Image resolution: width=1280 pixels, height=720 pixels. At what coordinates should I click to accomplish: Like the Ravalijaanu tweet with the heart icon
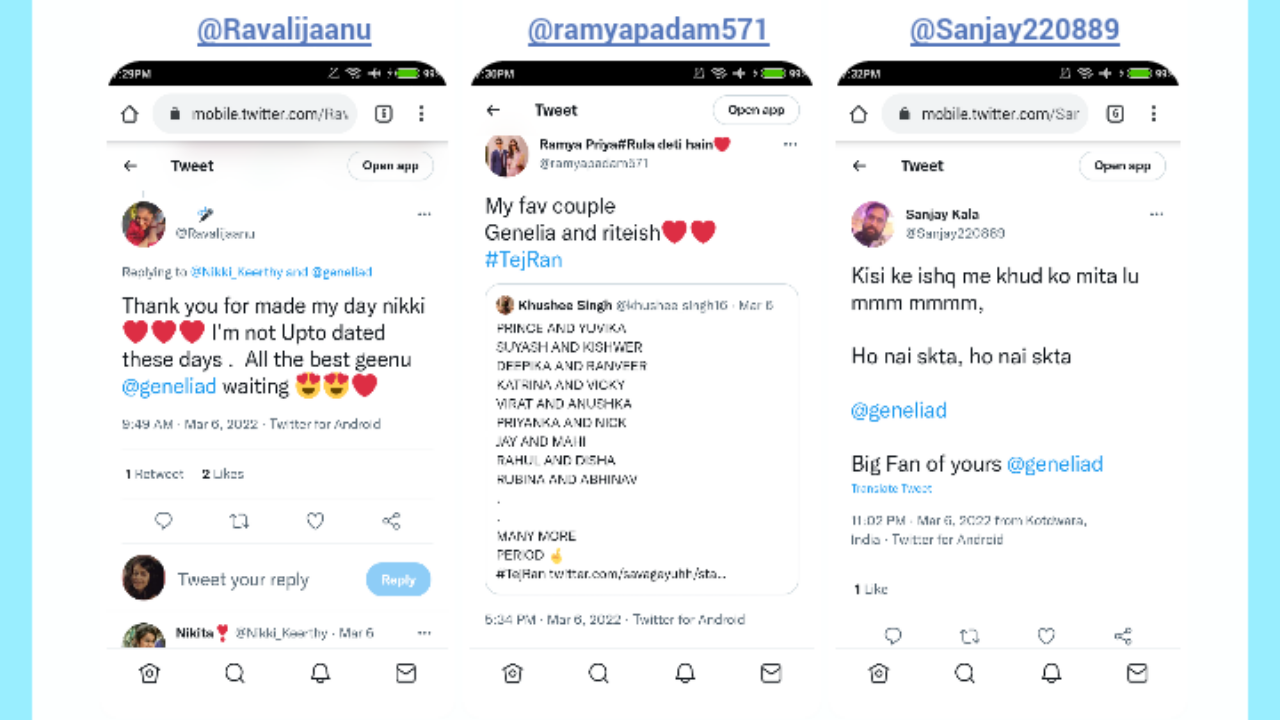click(315, 521)
